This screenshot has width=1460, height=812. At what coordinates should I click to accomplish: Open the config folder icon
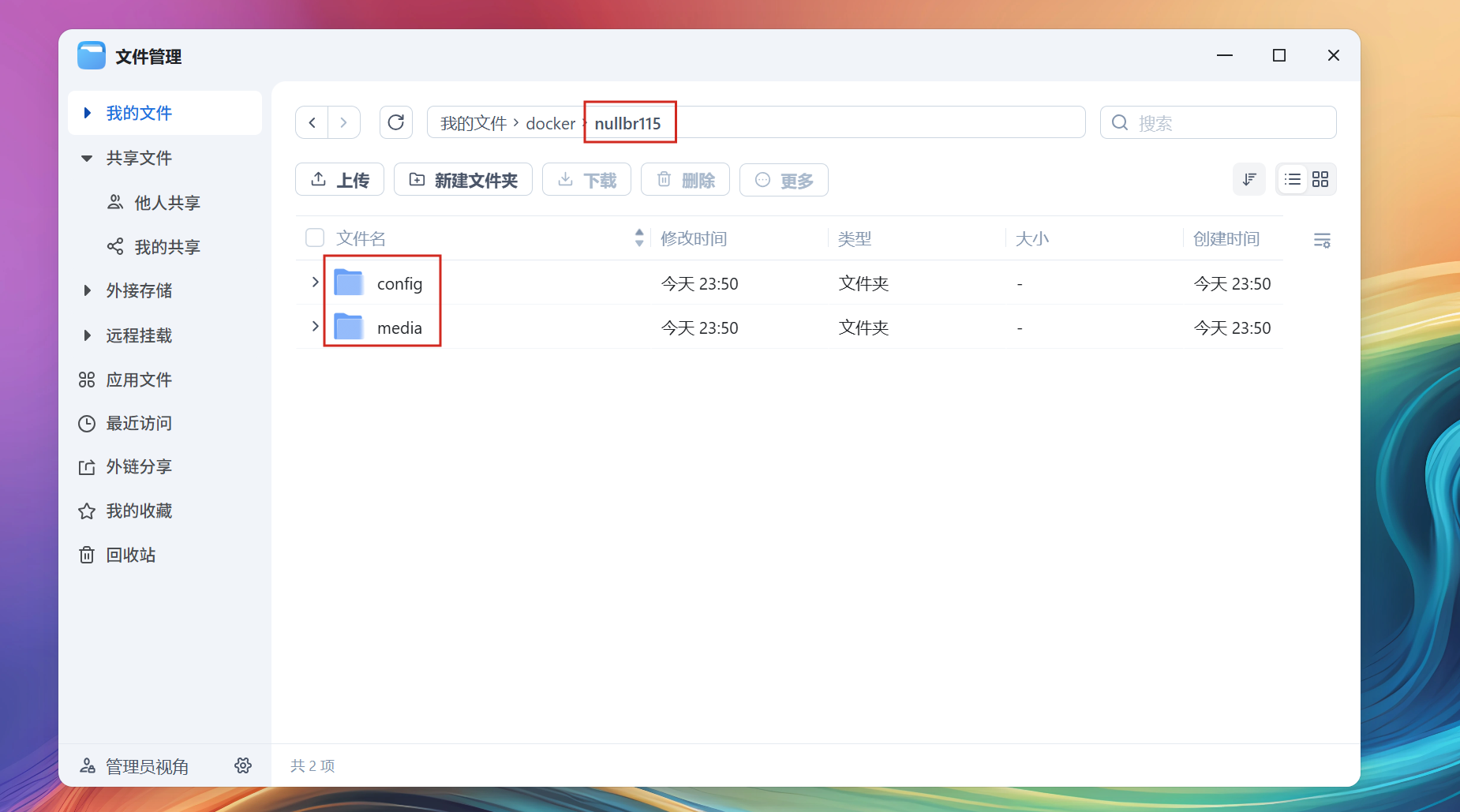pos(349,283)
